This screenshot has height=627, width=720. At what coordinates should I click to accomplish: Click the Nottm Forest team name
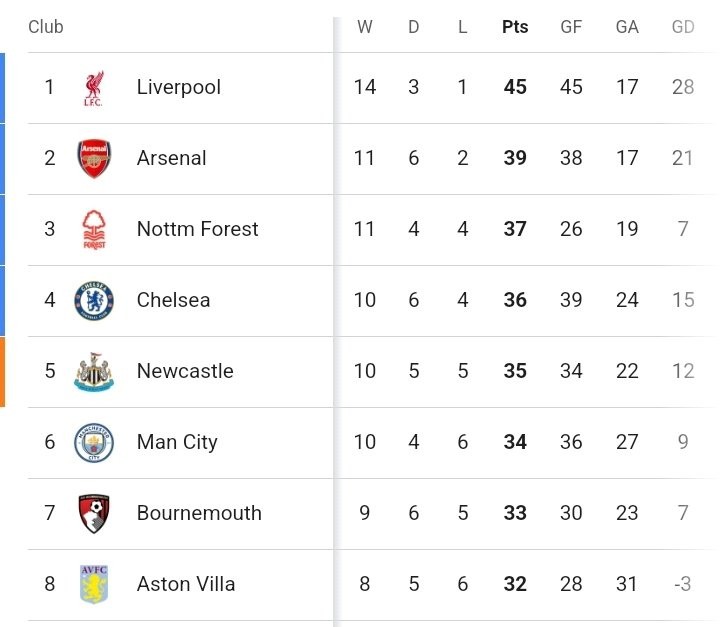pyautogui.click(x=198, y=230)
